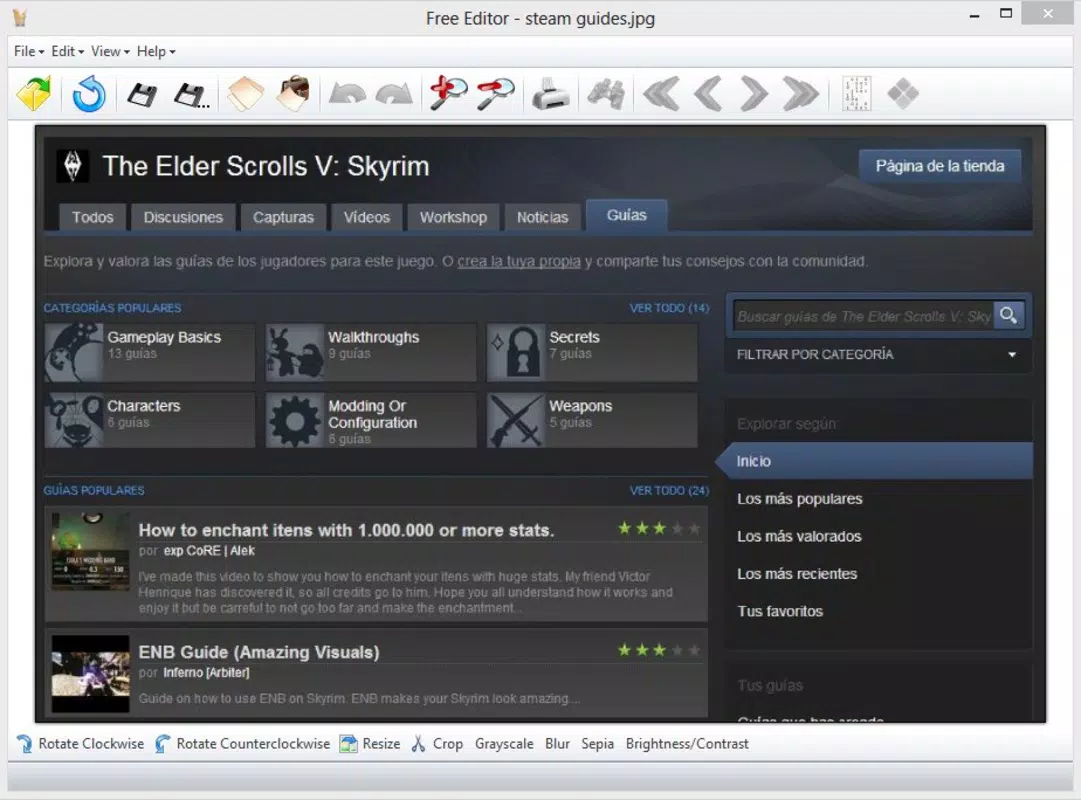Open the 'How to enchant itens' guide title
This screenshot has width=1081, height=800.
(x=346, y=530)
